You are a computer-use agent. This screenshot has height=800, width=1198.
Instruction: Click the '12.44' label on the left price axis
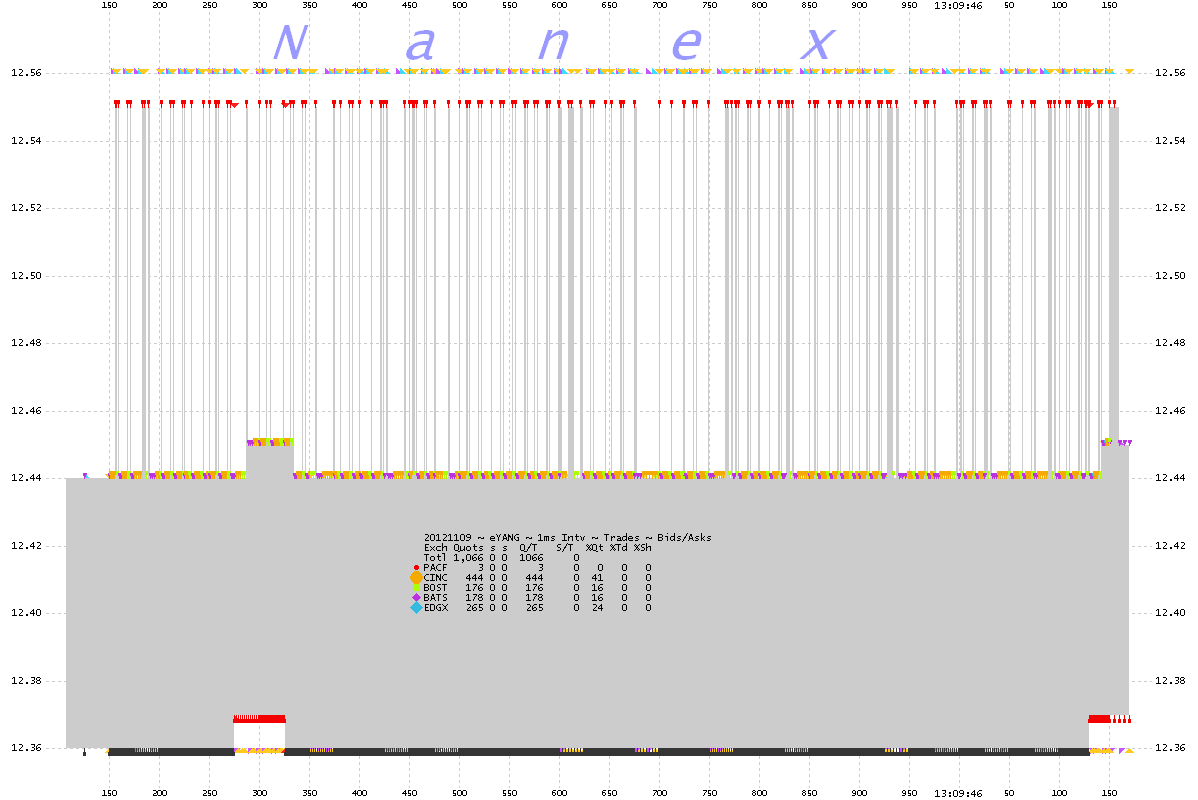tap(26, 478)
